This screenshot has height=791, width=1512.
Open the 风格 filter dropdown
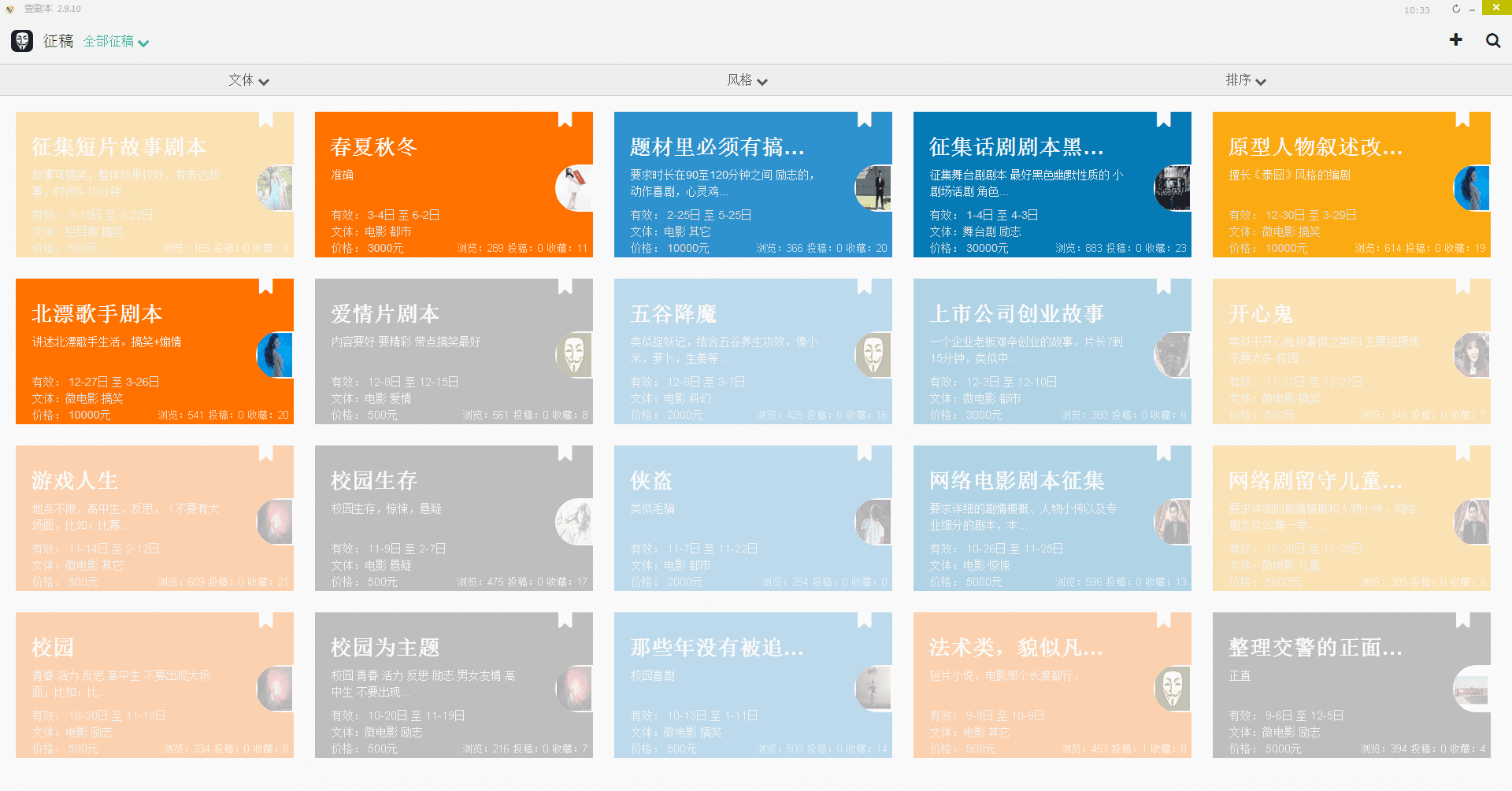(747, 80)
